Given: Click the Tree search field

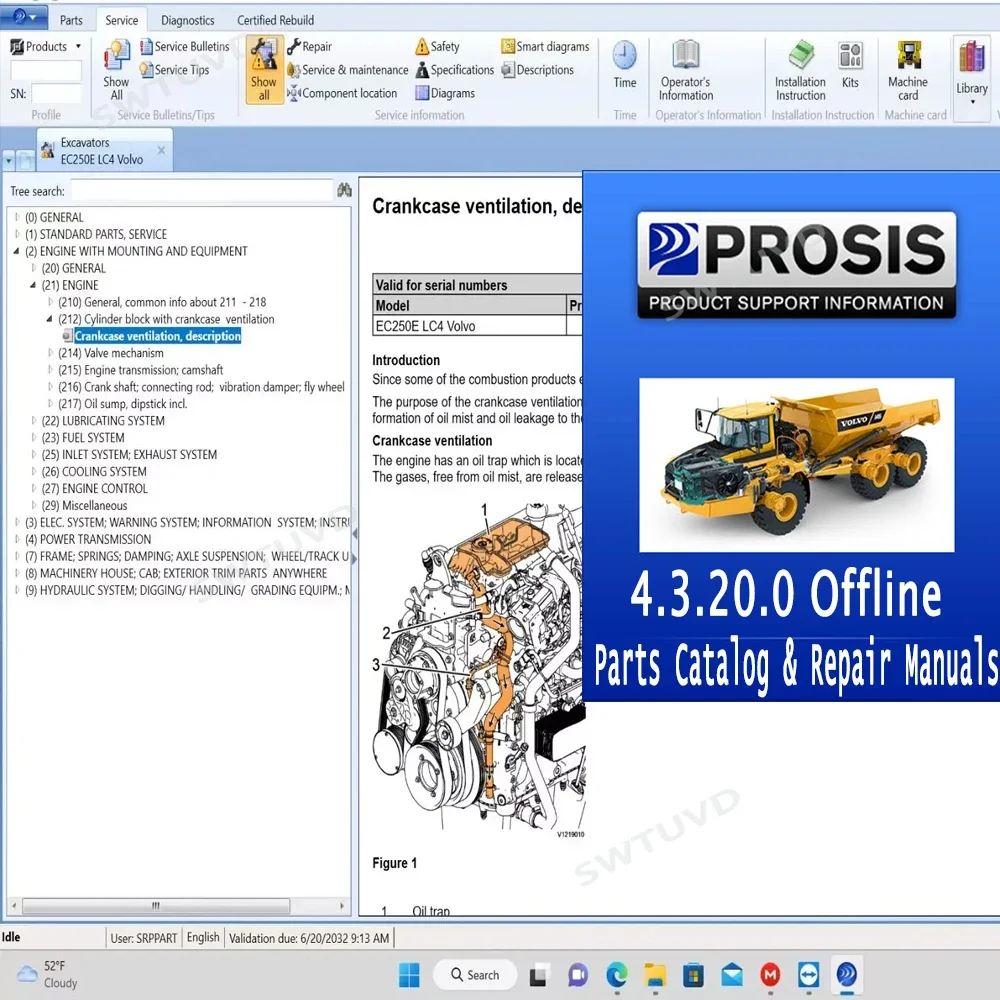Looking at the screenshot, I should [202, 191].
